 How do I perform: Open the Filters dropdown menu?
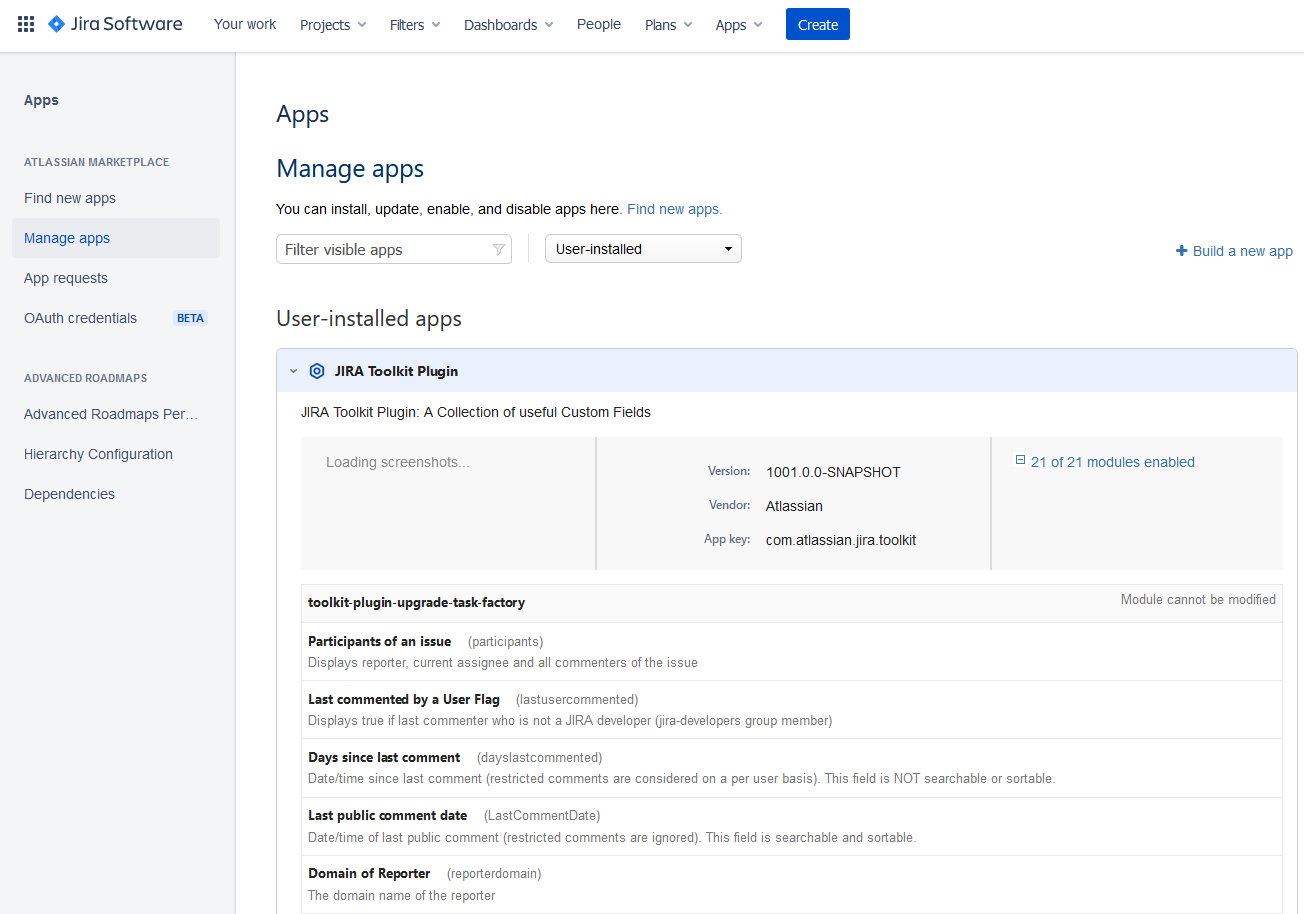click(x=415, y=25)
